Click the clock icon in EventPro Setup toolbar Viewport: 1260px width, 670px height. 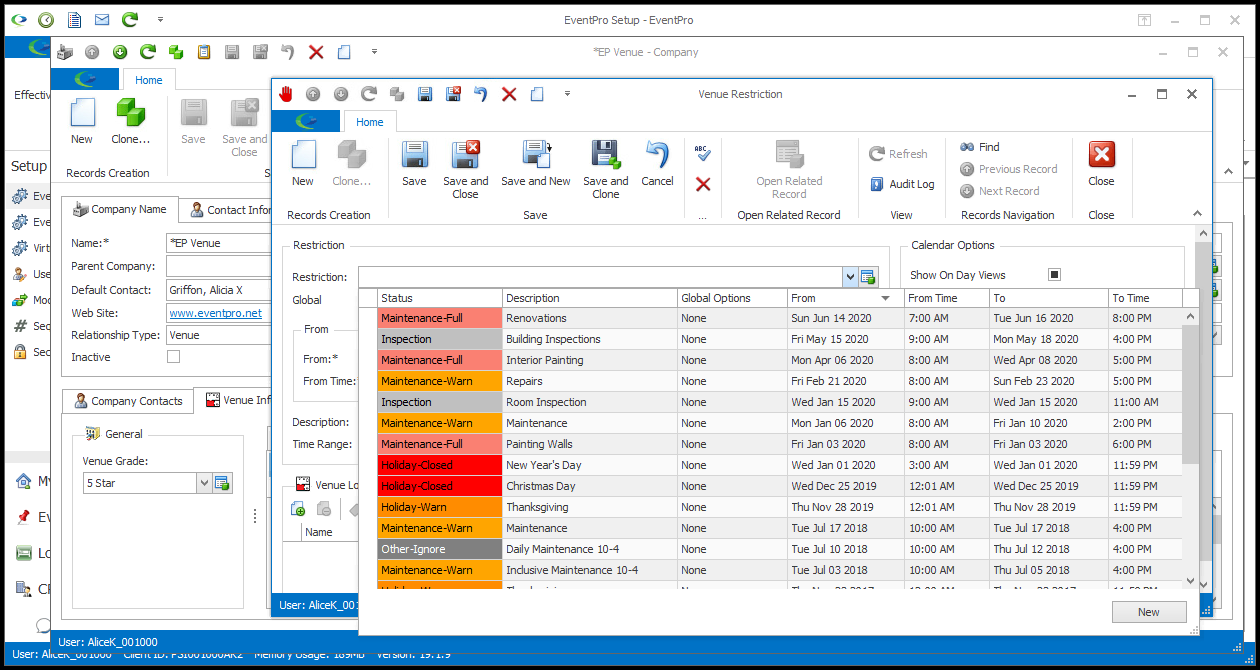coord(46,19)
